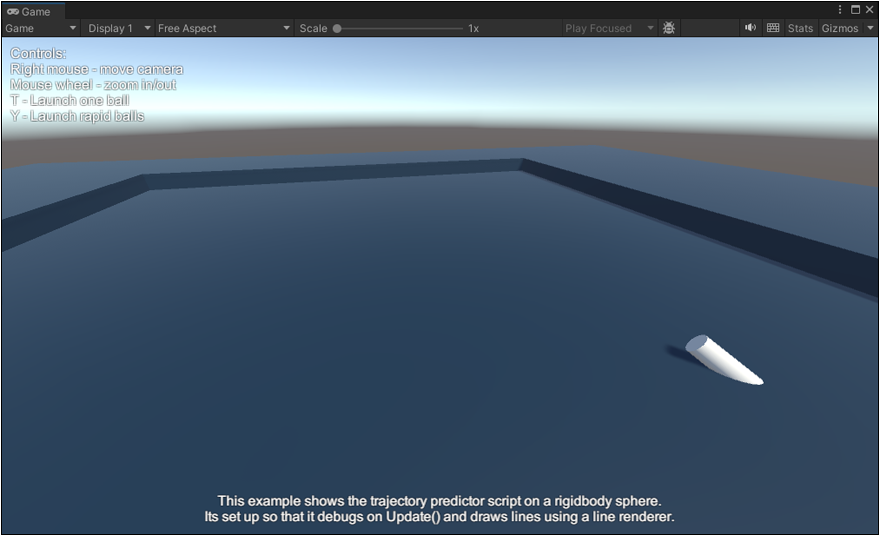The width and height of the screenshot is (880, 536).
Task: Click the gamepad icon on Game tab
Action: (x=13, y=12)
